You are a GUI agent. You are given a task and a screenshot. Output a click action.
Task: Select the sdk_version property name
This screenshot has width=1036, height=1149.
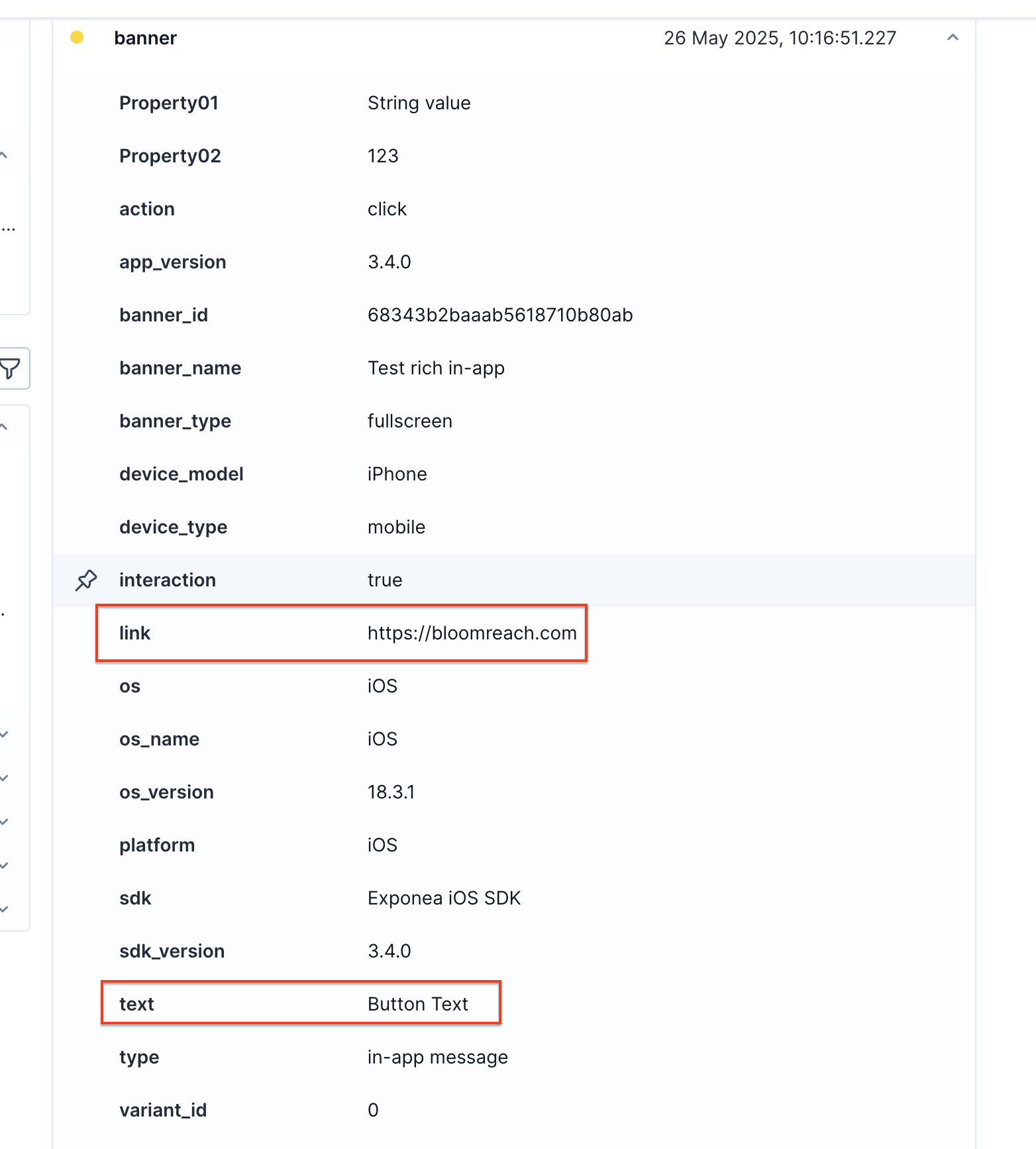pyautogui.click(x=172, y=951)
